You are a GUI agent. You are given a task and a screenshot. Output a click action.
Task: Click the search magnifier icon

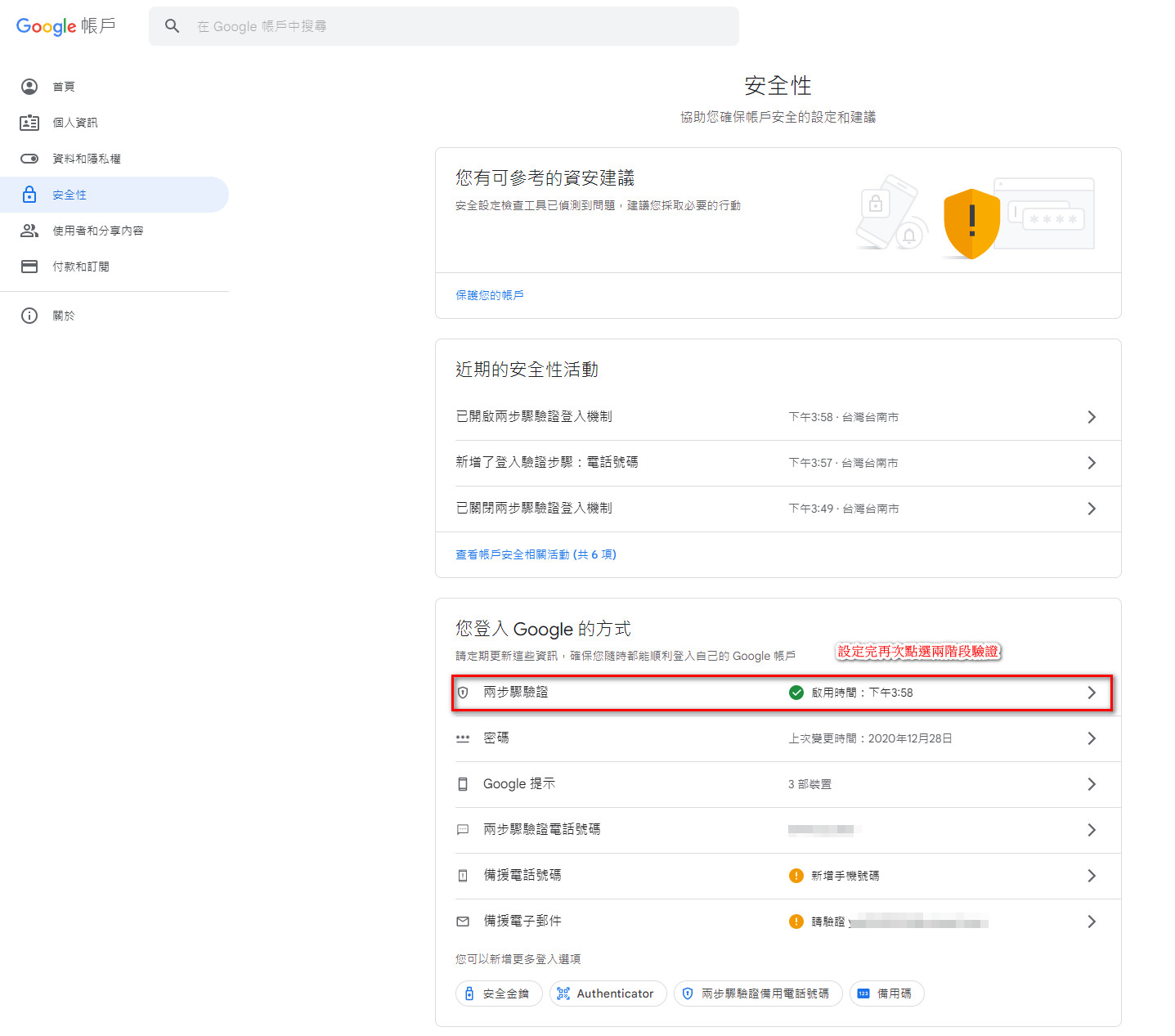coord(172,26)
